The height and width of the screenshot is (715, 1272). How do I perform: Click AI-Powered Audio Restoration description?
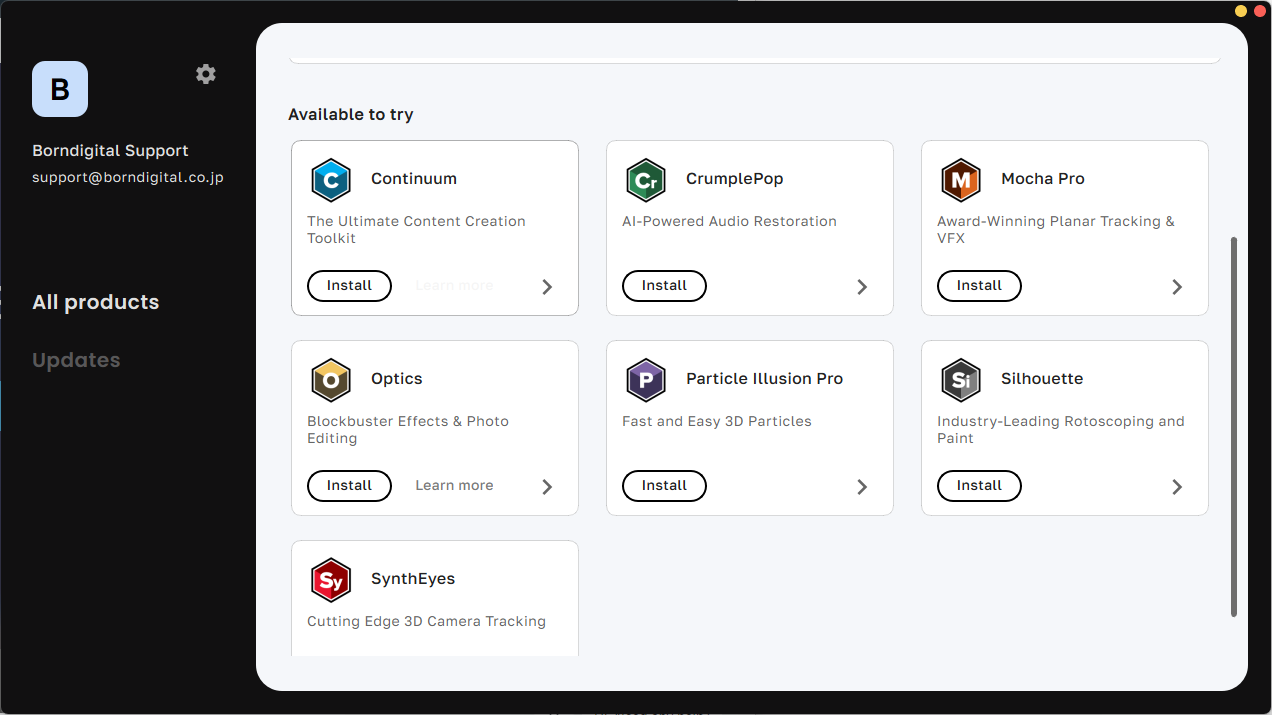(x=729, y=221)
